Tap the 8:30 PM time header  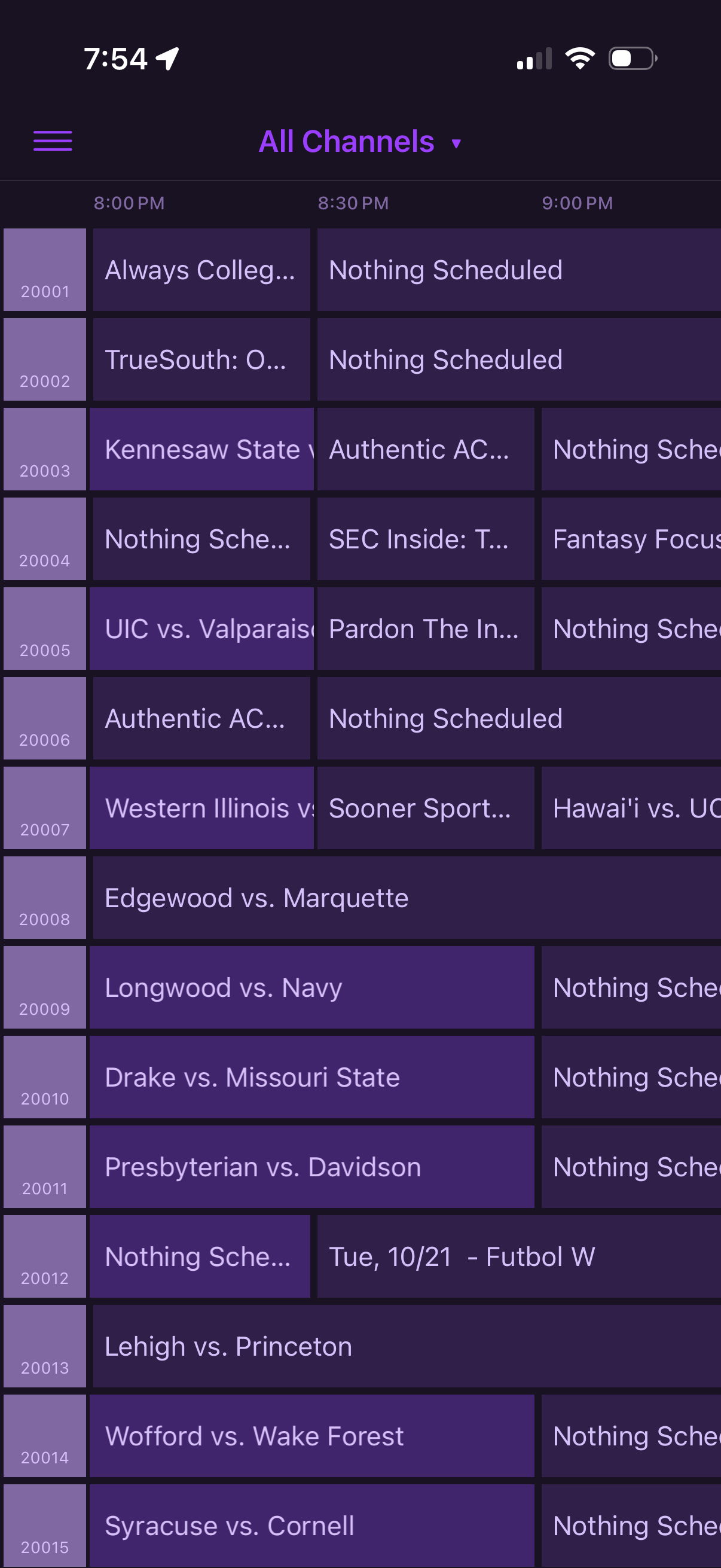point(353,203)
